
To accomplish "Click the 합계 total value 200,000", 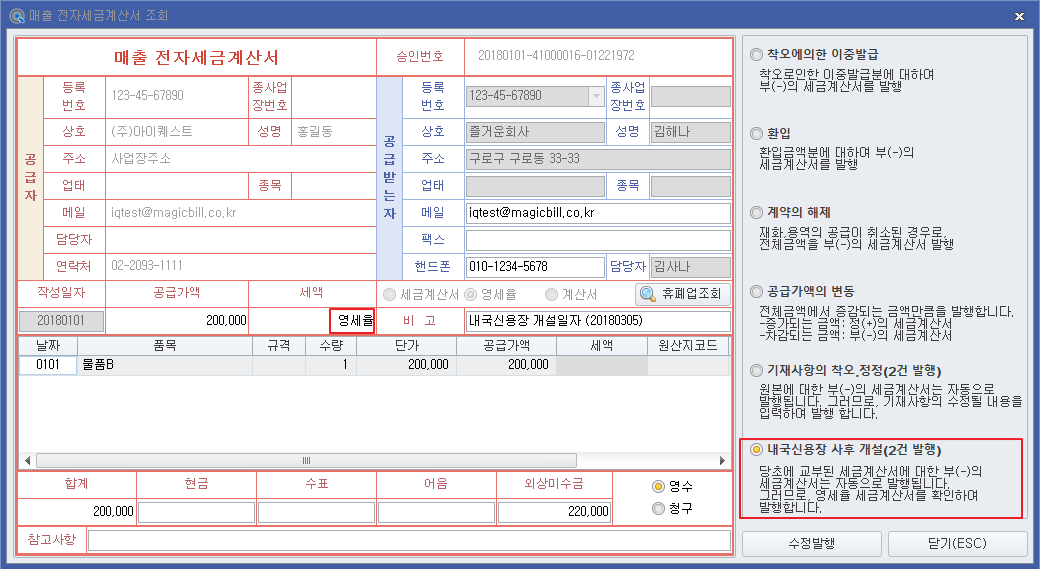I will click(x=113, y=511).
